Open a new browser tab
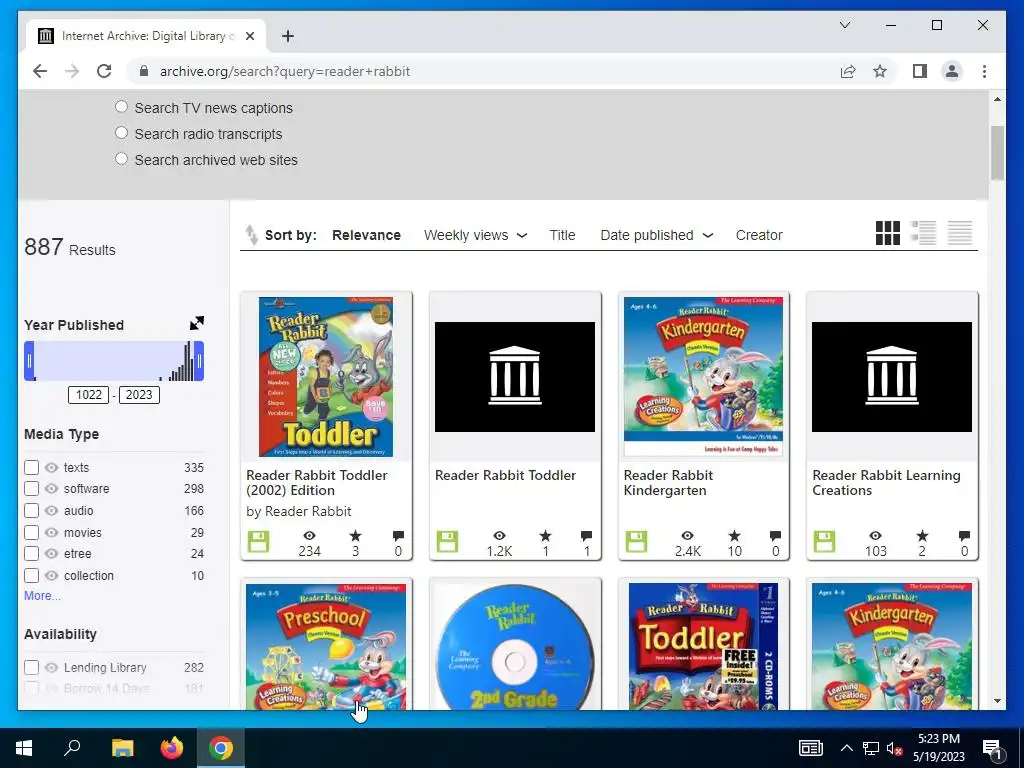This screenshot has height=768, width=1024. pyautogui.click(x=288, y=36)
